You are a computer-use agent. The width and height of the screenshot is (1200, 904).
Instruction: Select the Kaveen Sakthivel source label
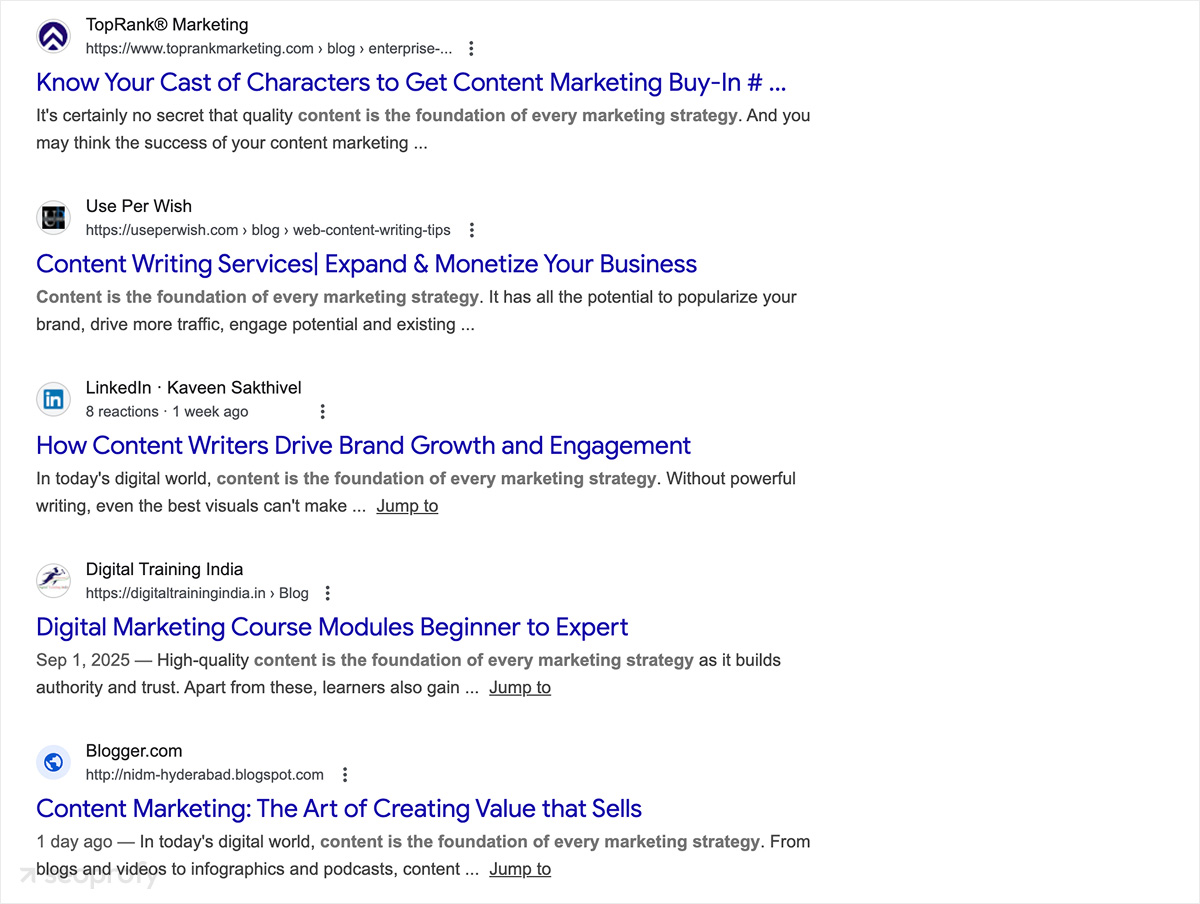click(x=234, y=387)
